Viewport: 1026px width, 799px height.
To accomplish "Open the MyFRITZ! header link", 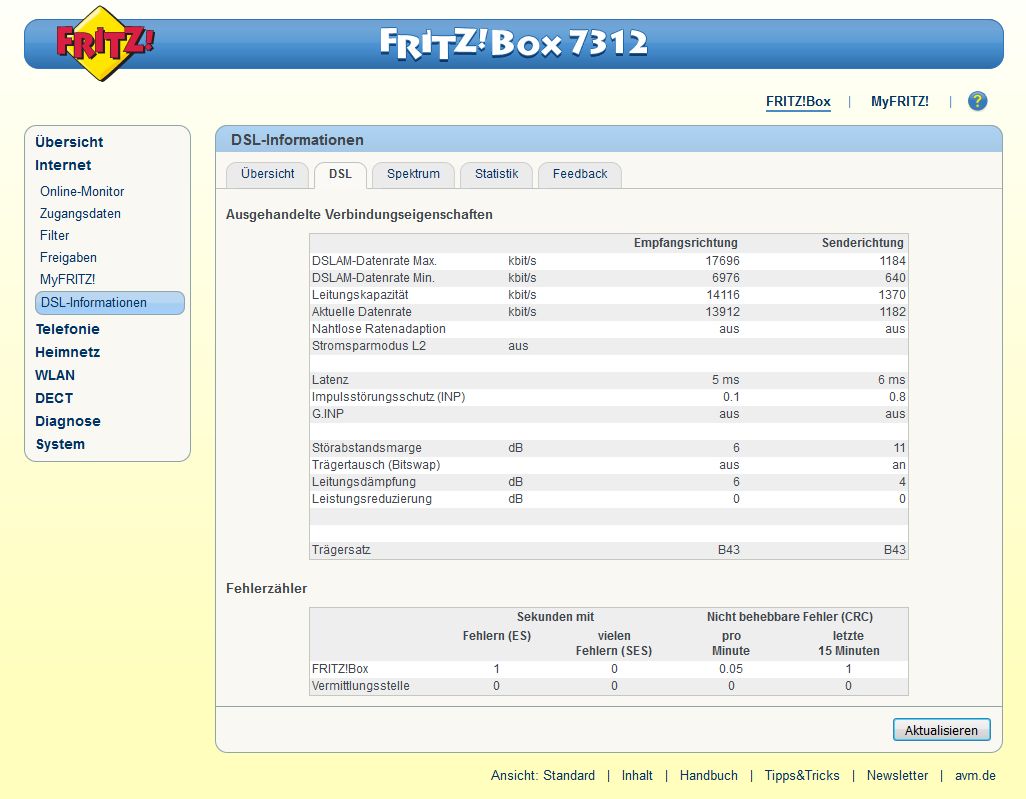I will pyautogui.click(x=899, y=101).
